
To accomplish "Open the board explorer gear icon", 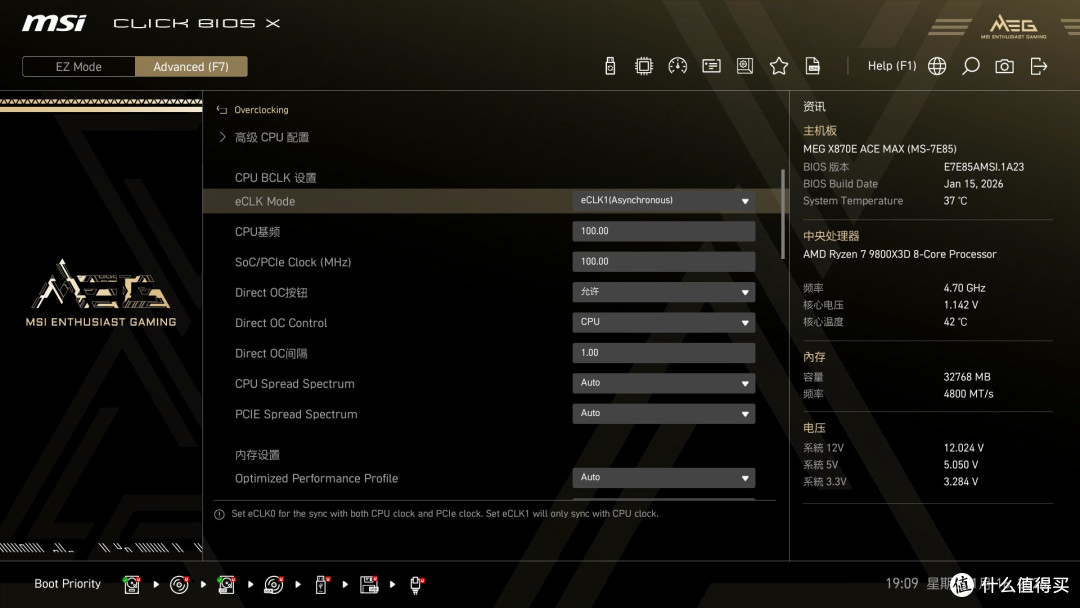I will (745, 66).
